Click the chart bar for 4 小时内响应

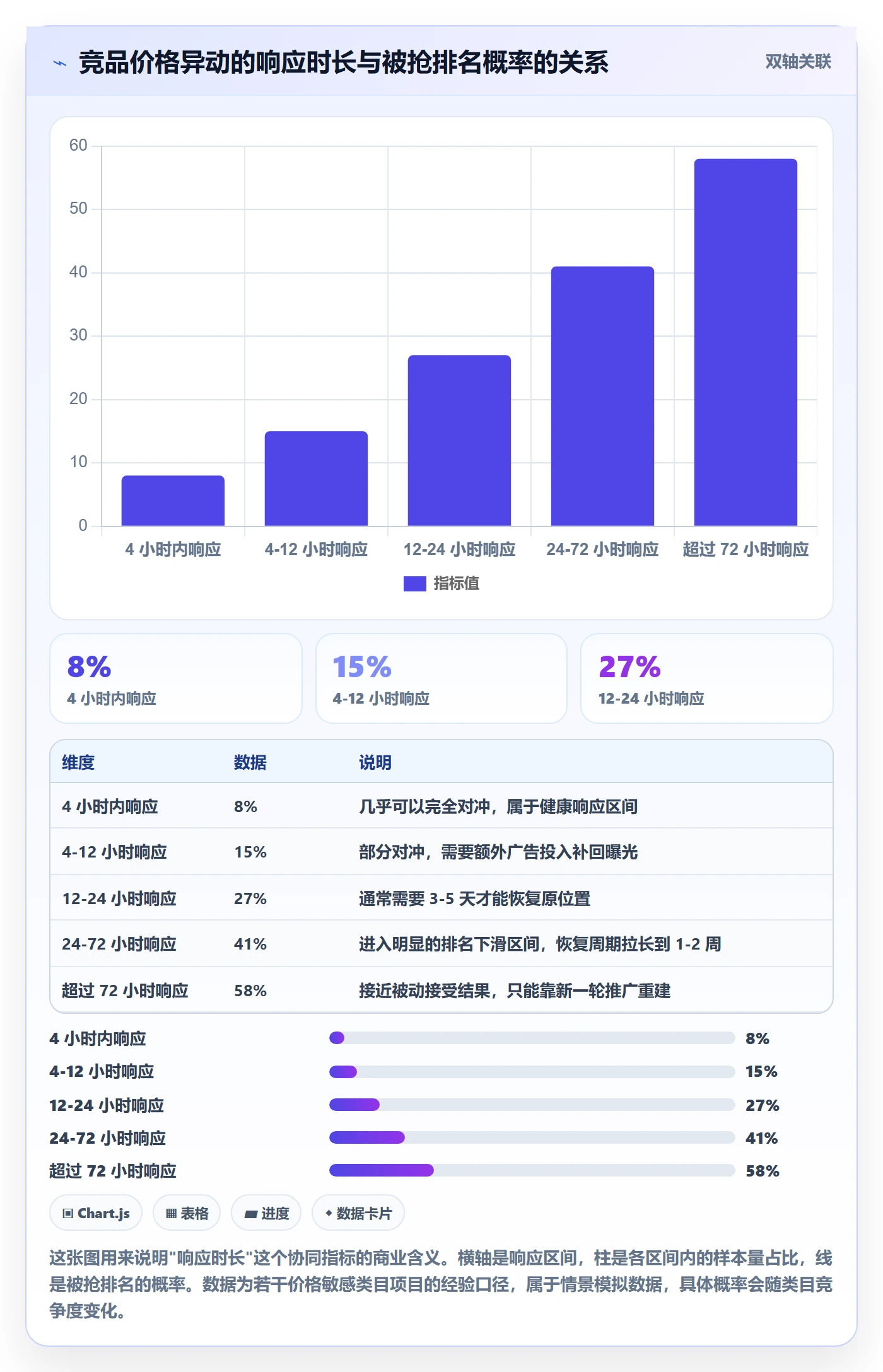173,501
